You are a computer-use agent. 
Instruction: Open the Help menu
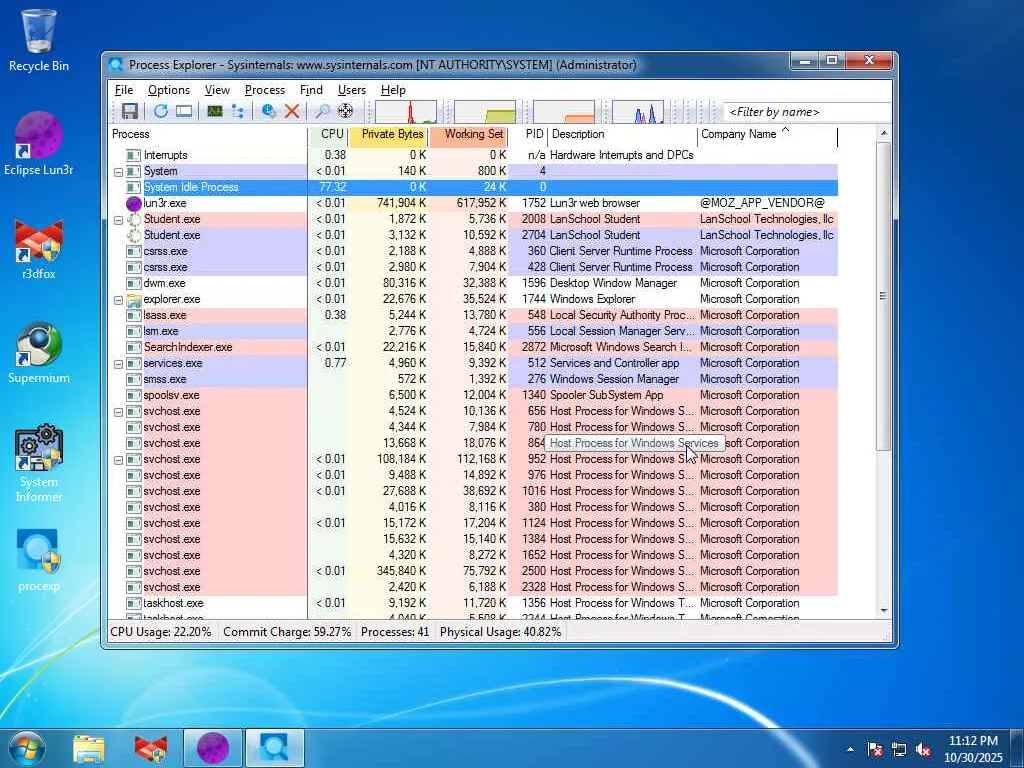coord(393,90)
